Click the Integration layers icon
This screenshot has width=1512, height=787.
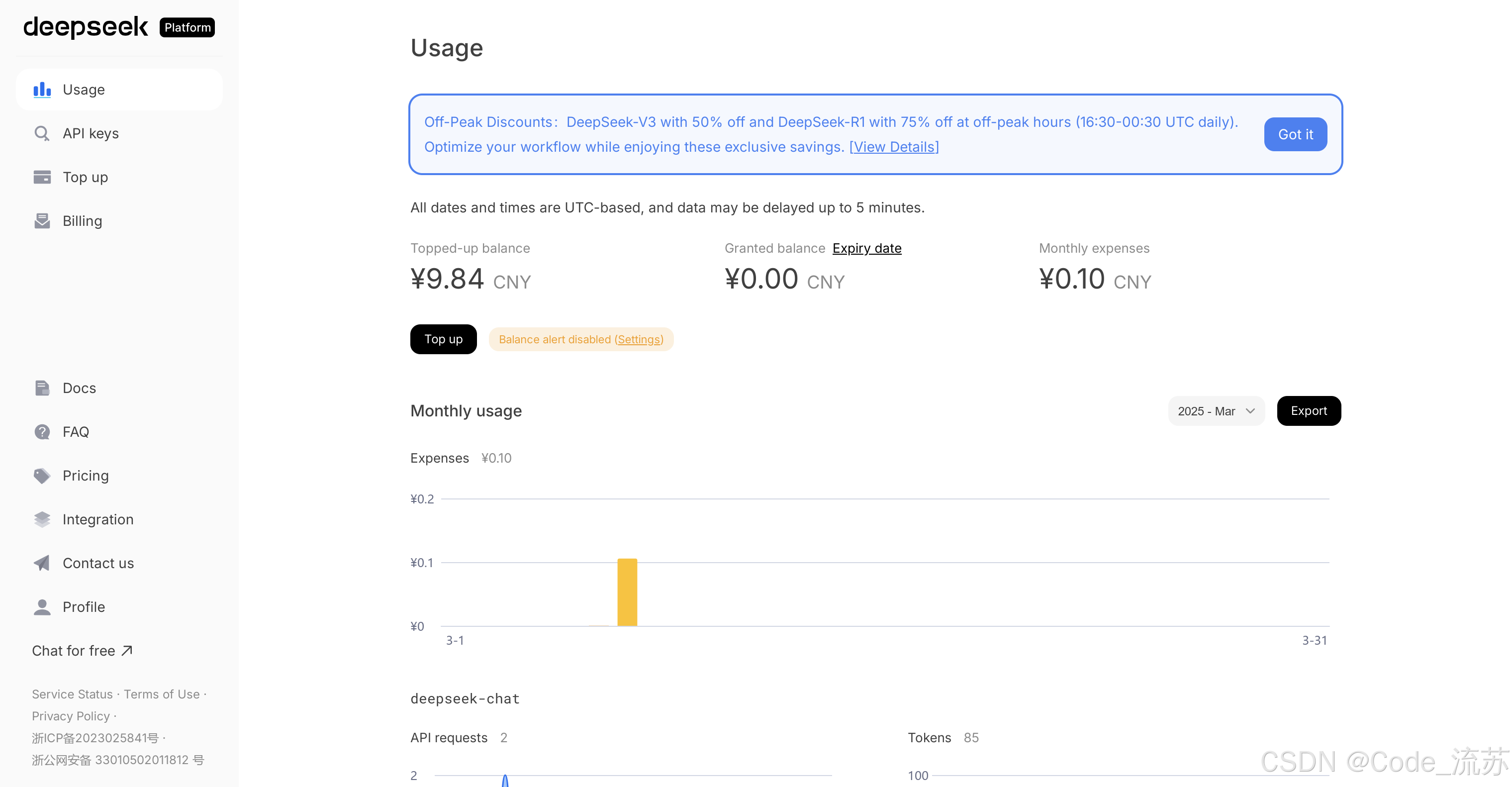pyautogui.click(x=42, y=519)
